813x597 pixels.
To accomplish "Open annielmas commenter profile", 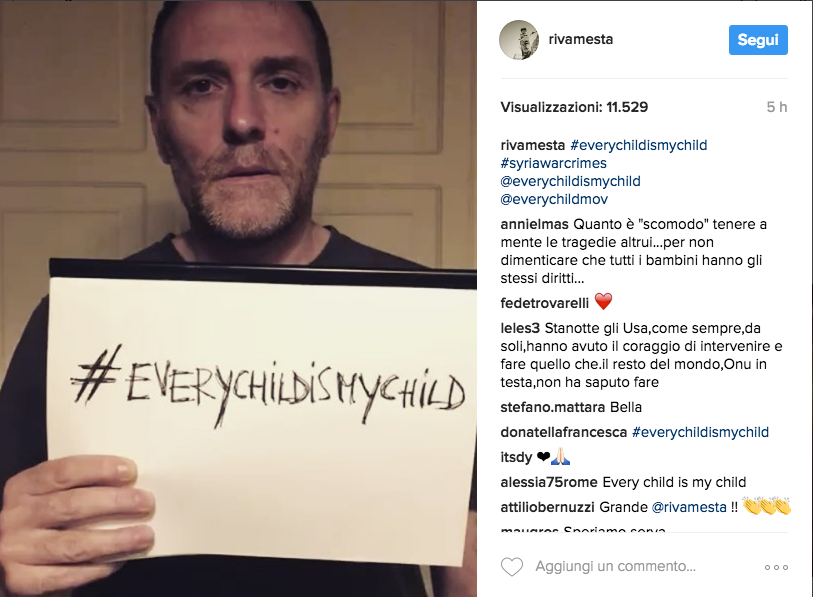I will (x=535, y=224).
